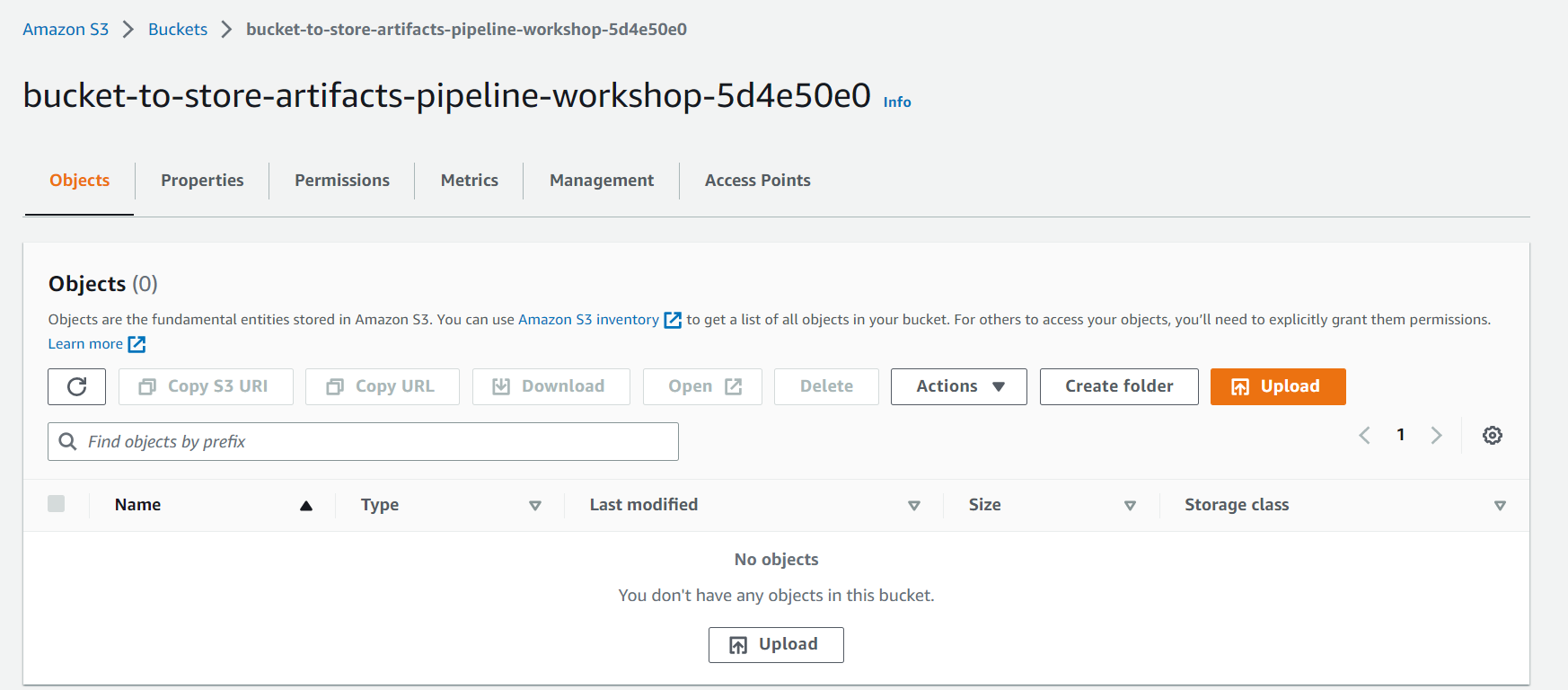Image resolution: width=1568 pixels, height=690 pixels.
Task: Select the Management tab
Action: pos(602,181)
